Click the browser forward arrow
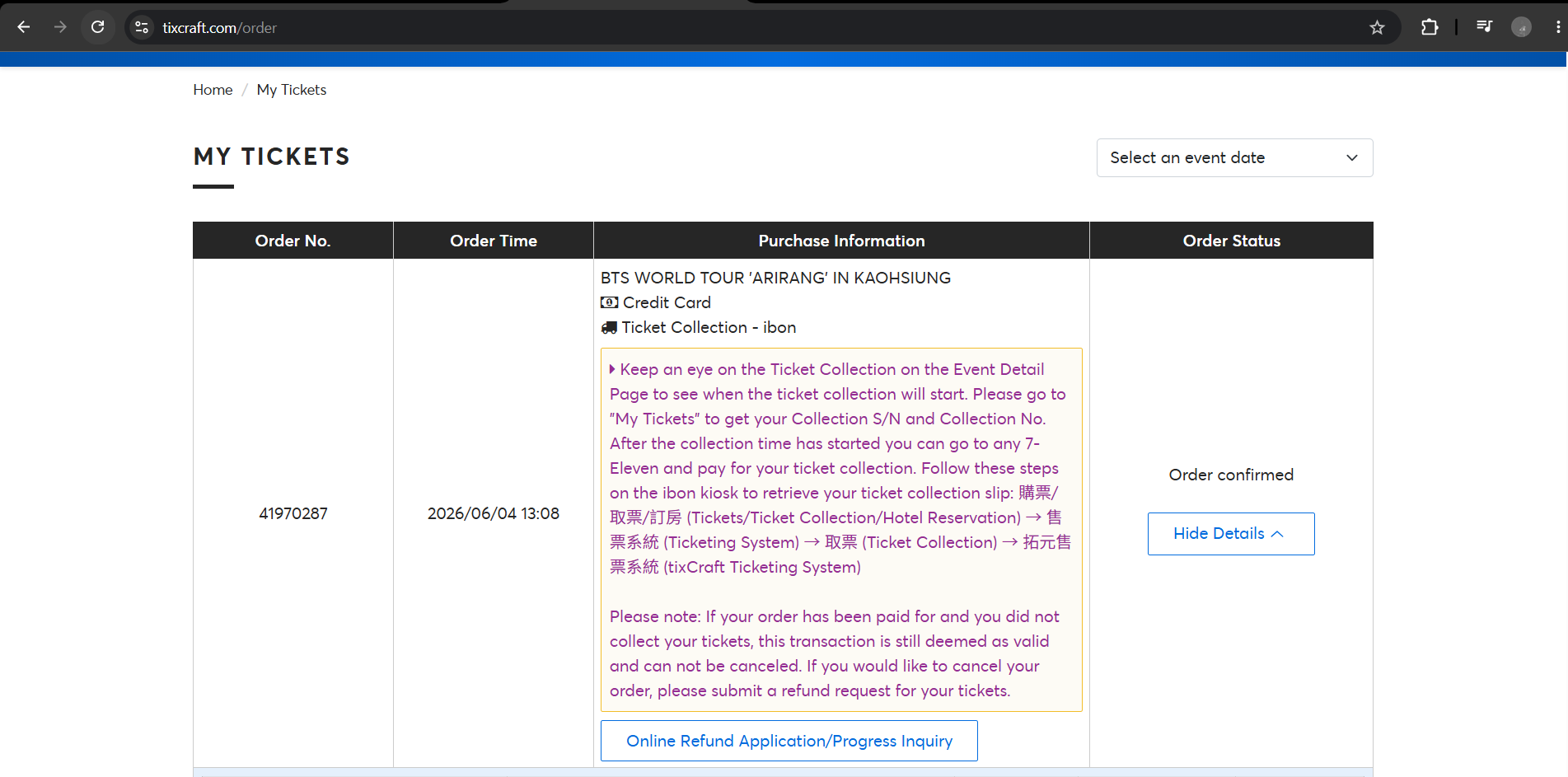The height and width of the screenshot is (777, 1568). click(x=60, y=27)
